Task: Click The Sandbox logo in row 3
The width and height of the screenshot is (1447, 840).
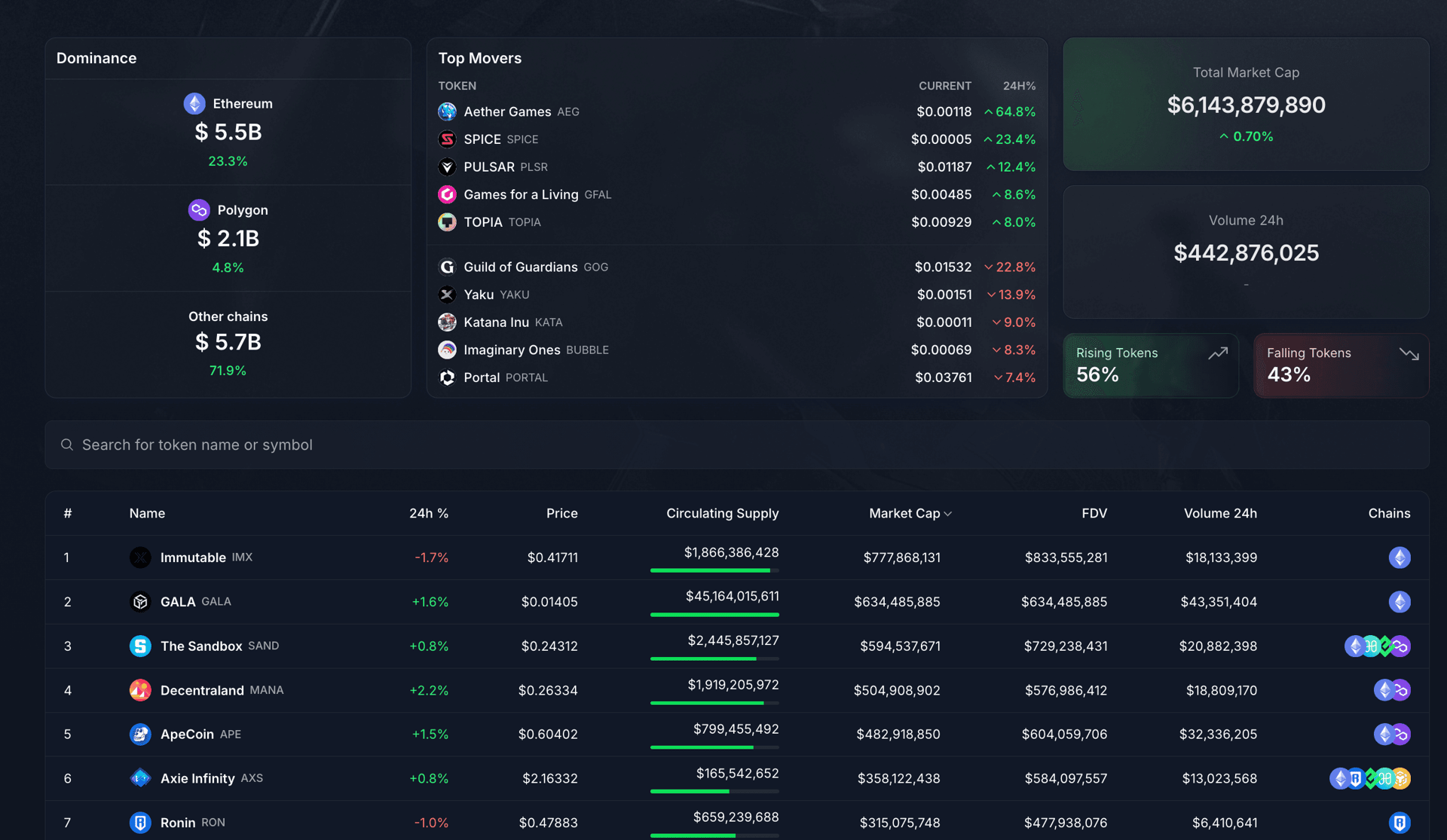Action: 140,646
